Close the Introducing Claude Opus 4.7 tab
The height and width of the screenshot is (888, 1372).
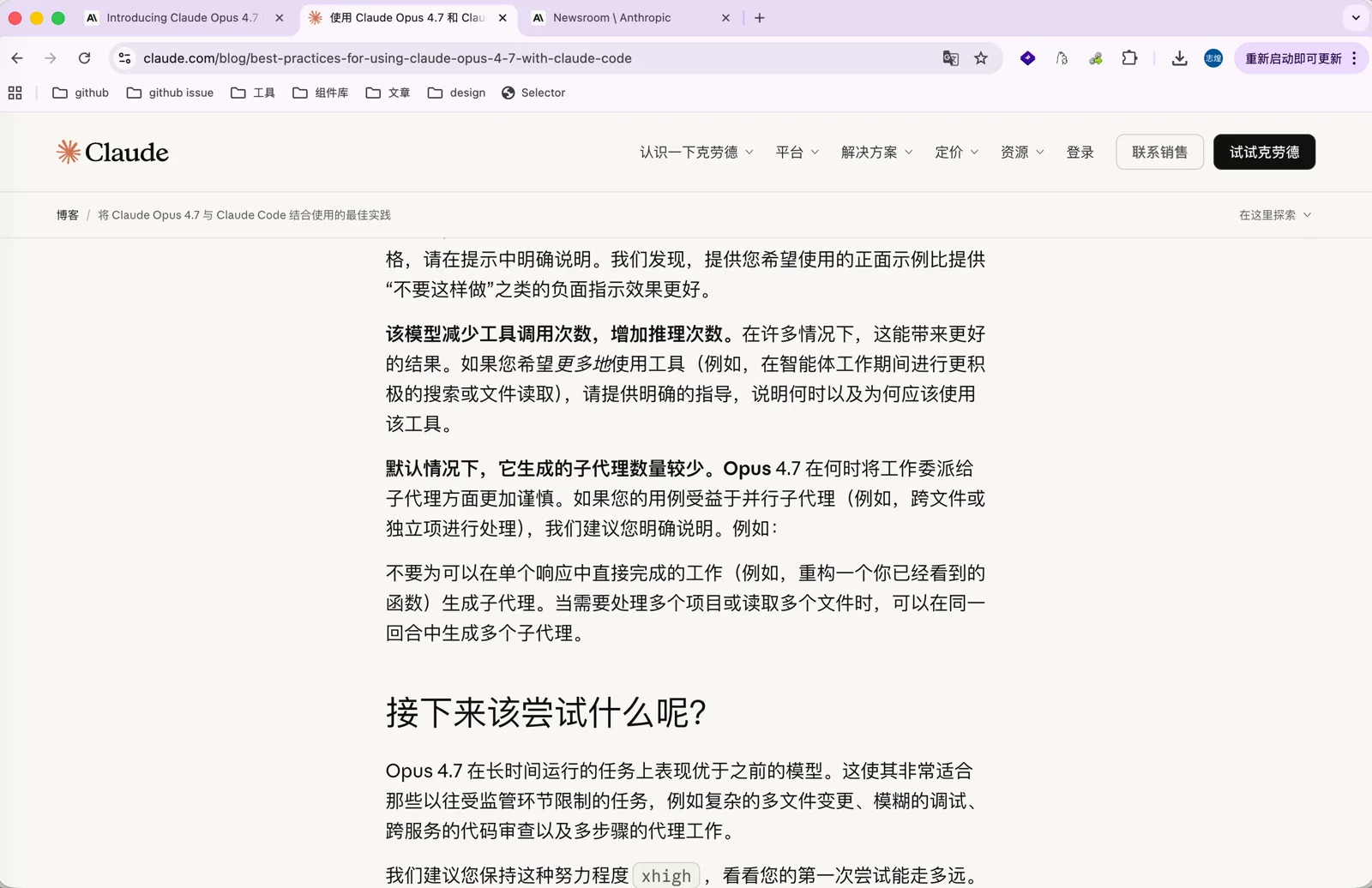279,18
